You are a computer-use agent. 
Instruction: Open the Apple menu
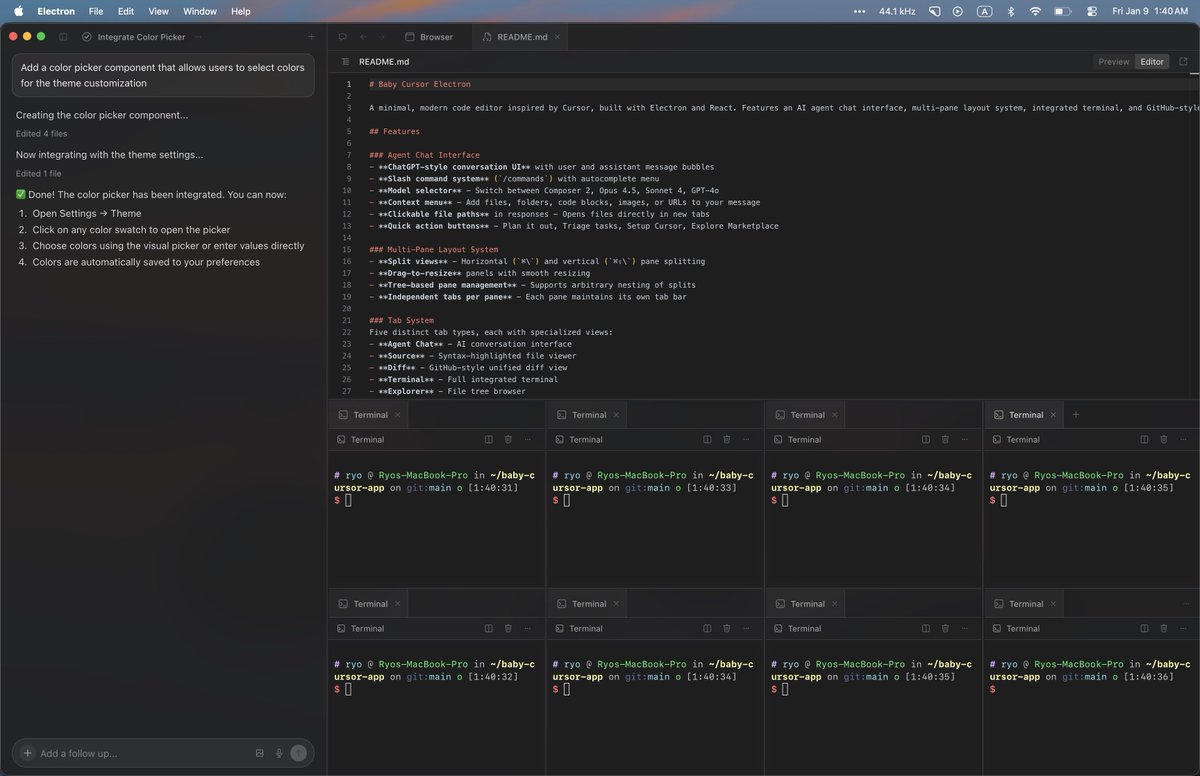[18, 11]
